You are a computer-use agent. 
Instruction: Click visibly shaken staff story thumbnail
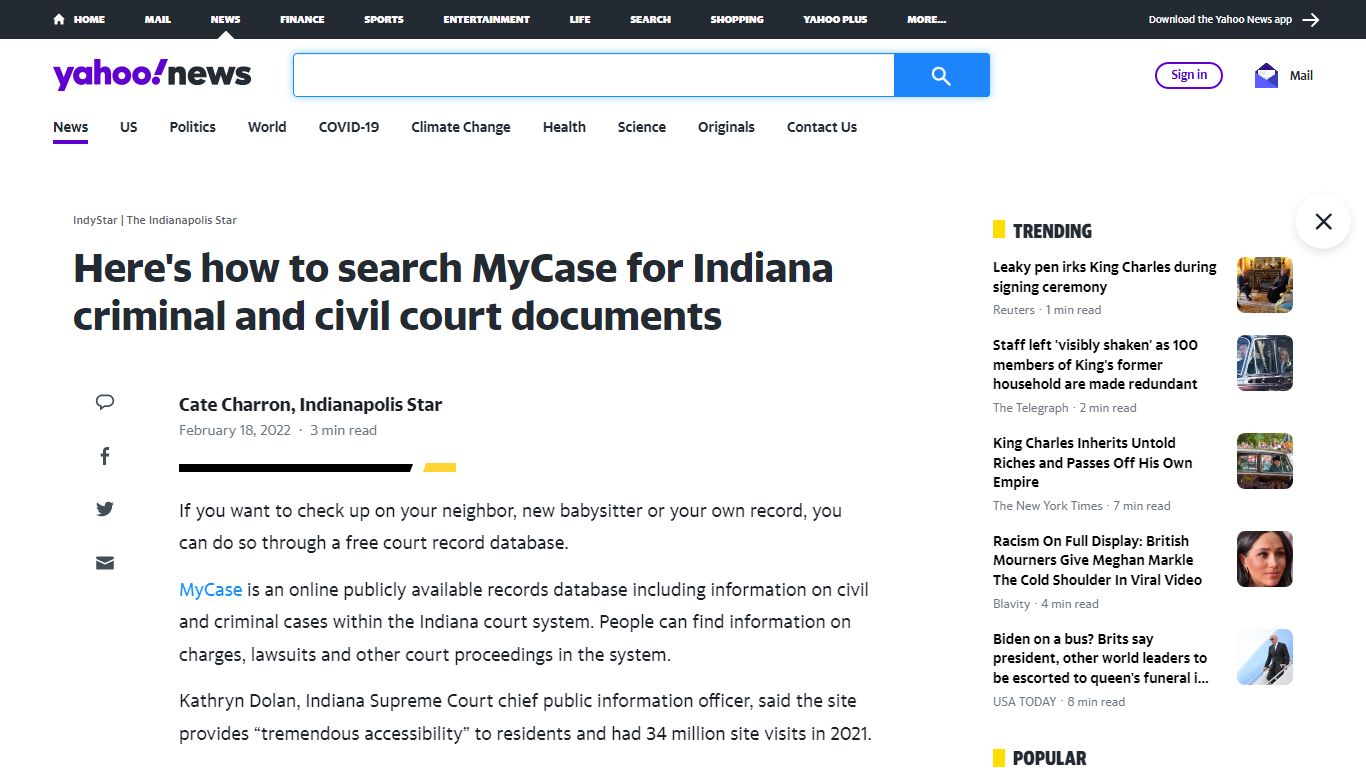click(x=1265, y=363)
